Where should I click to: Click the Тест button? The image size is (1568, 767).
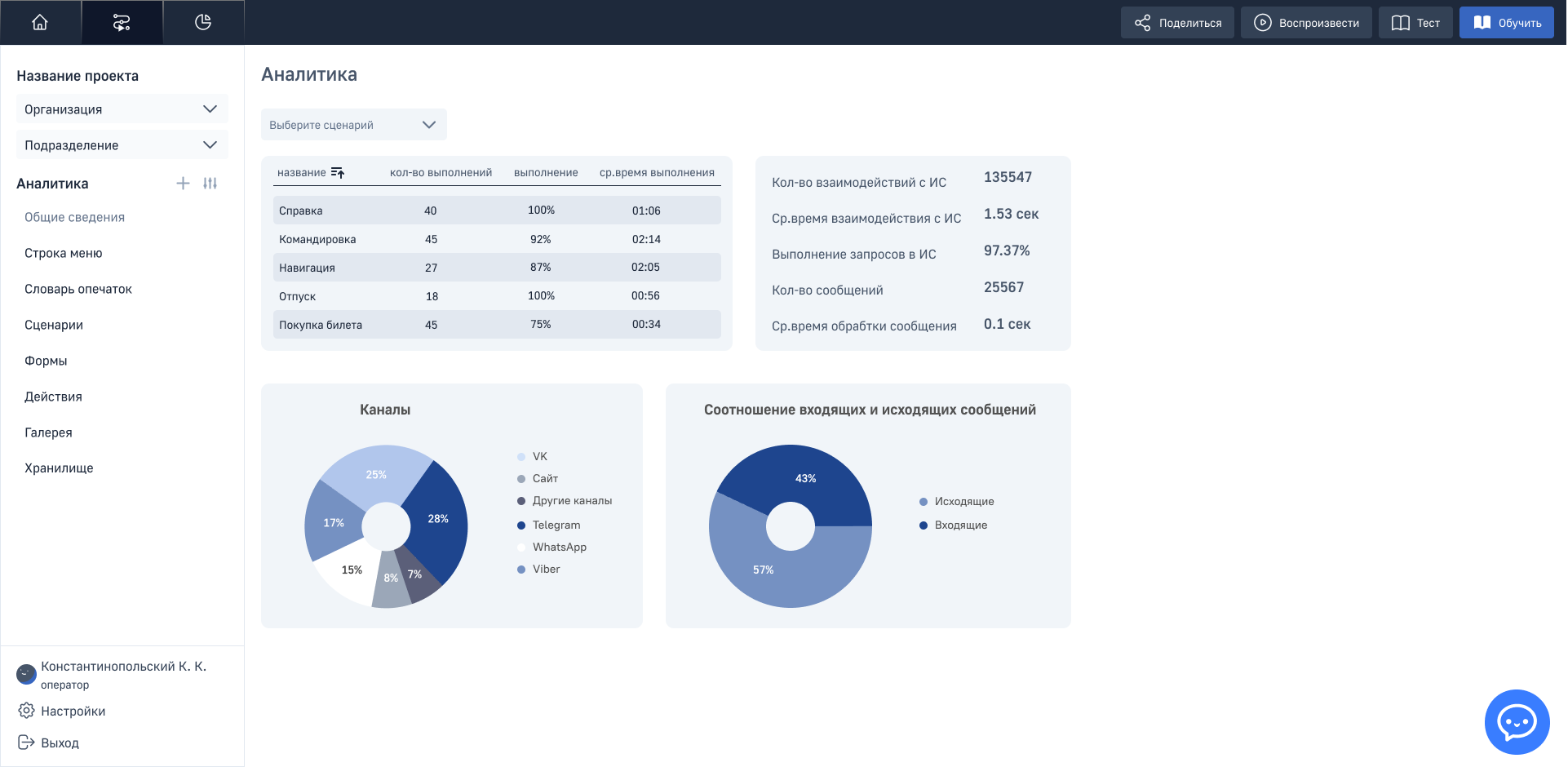pos(1415,23)
